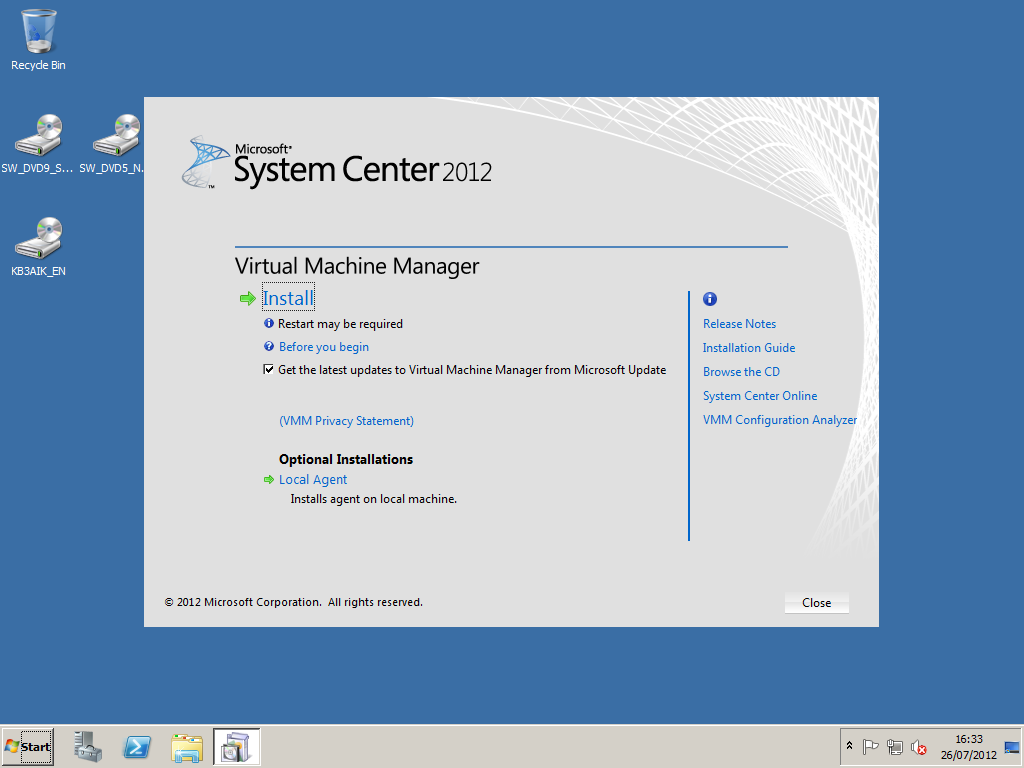Uncheck Get the latest updates from Microsoft Update
This screenshot has width=1024, height=768.
[x=268, y=370]
